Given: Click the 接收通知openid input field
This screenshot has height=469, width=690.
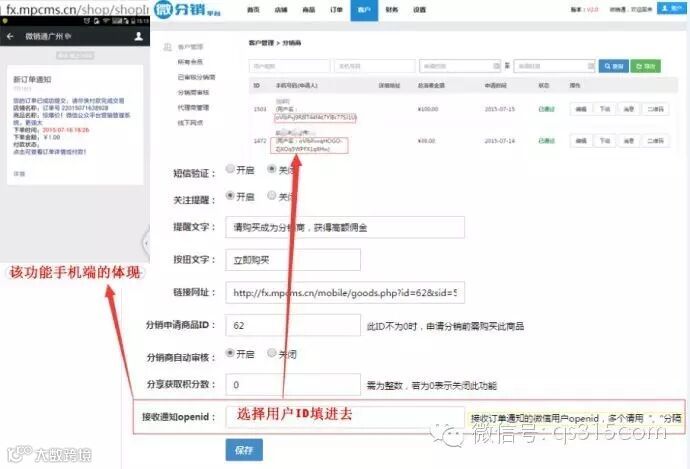Looking at the screenshot, I should pos(345,417).
